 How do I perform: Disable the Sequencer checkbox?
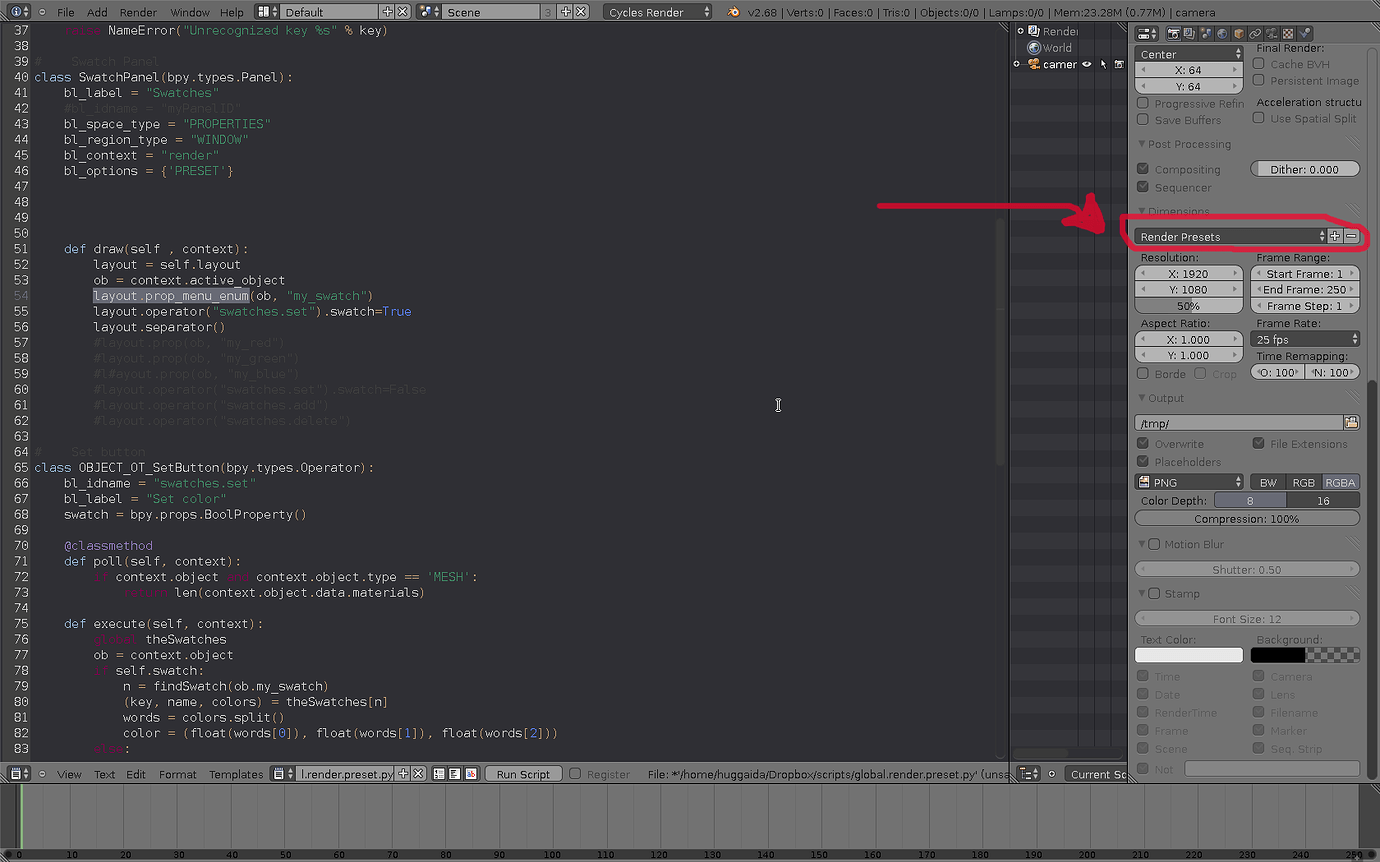click(1143, 187)
